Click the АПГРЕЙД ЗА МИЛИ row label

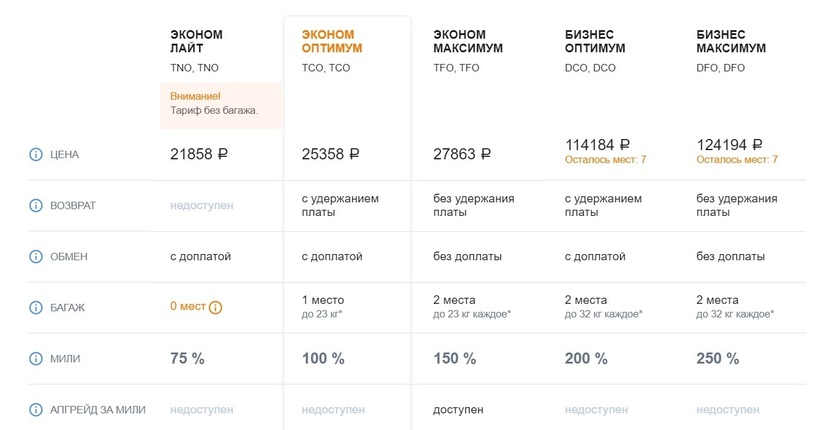point(97,410)
